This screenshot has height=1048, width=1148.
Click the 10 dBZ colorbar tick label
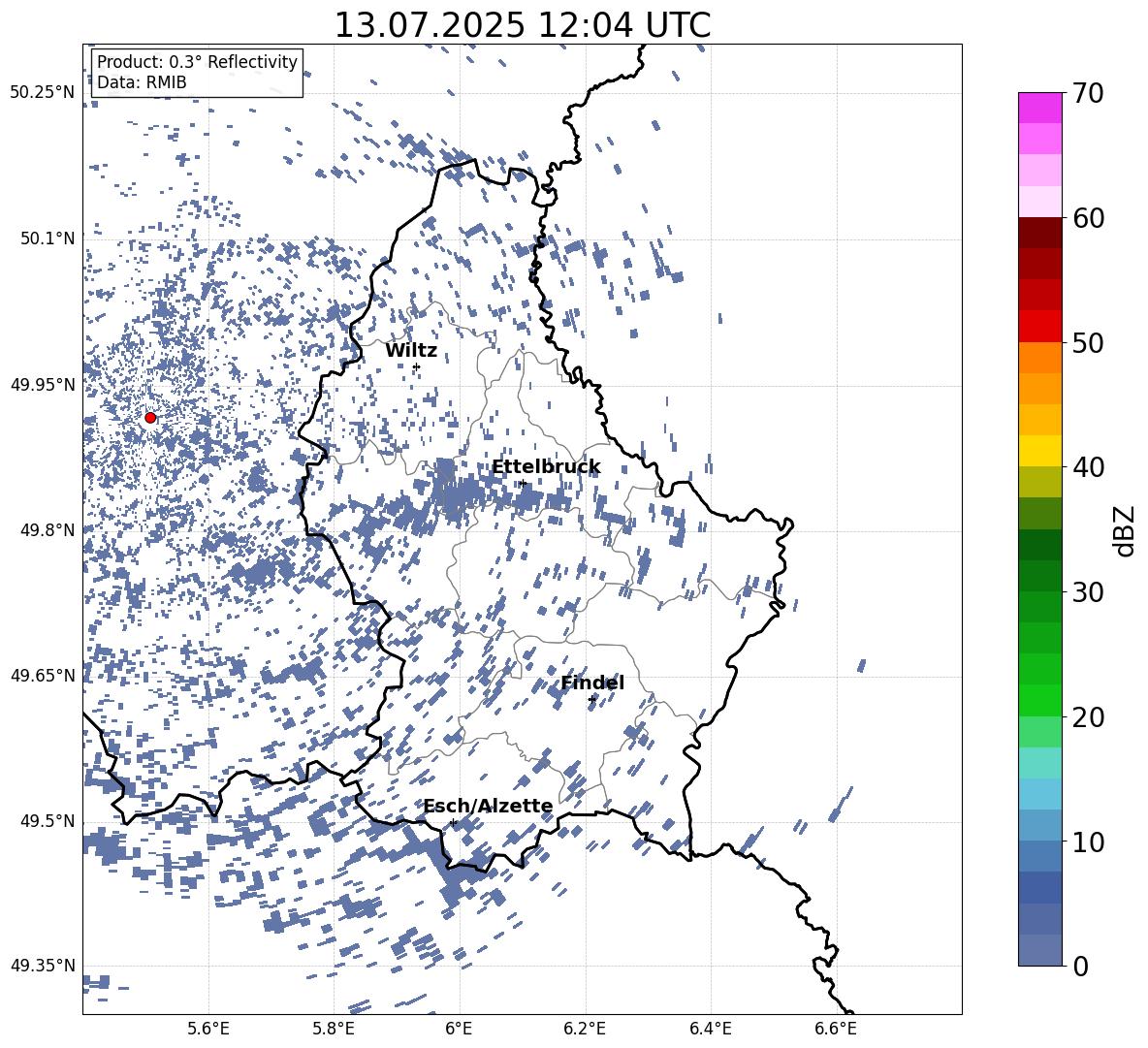[1088, 842]
